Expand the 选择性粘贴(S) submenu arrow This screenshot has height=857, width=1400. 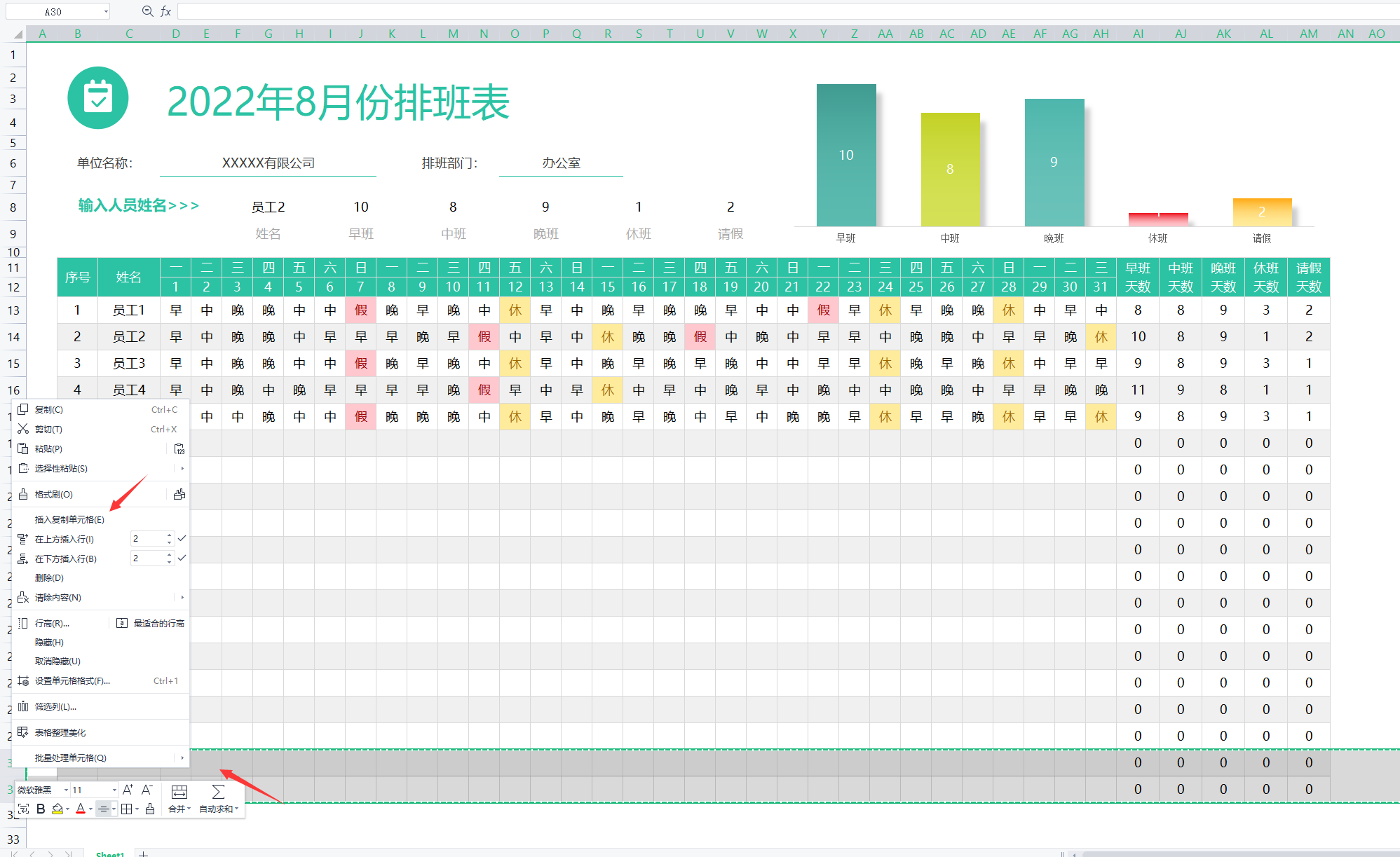pos(182,468)
